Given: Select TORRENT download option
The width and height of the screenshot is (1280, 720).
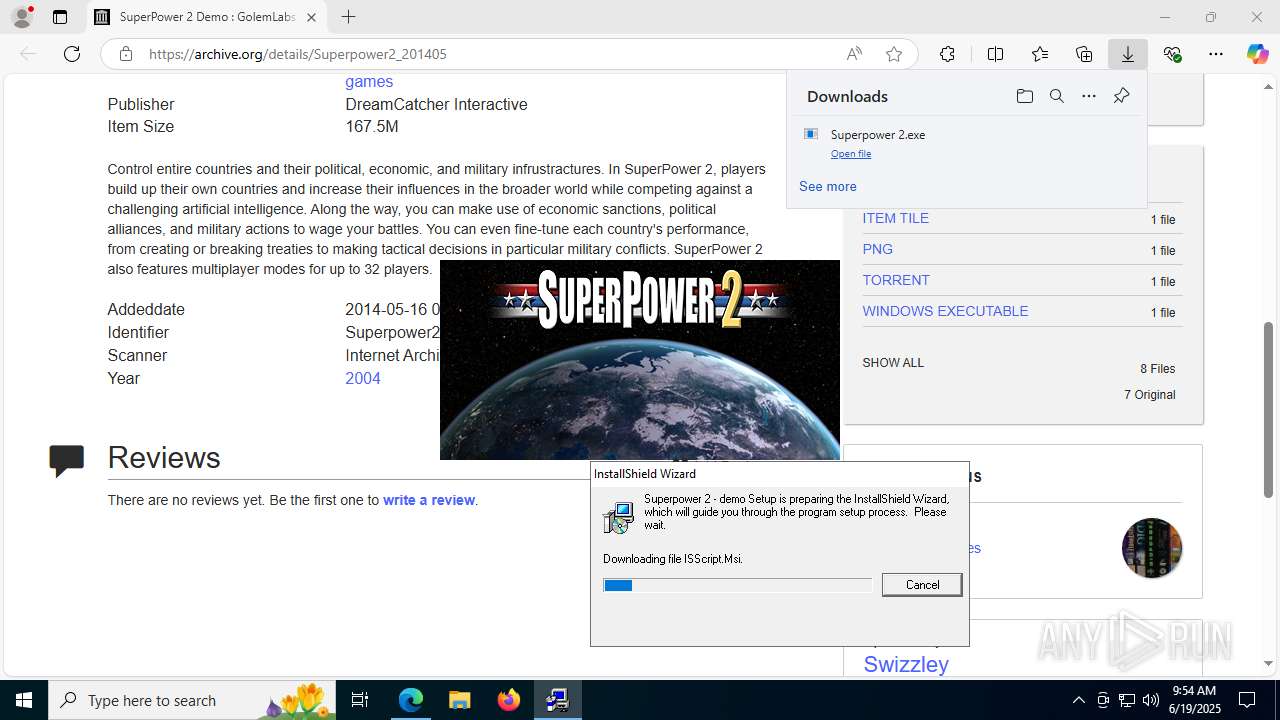Looking at the screenshot, I should (x=896, y=280).
